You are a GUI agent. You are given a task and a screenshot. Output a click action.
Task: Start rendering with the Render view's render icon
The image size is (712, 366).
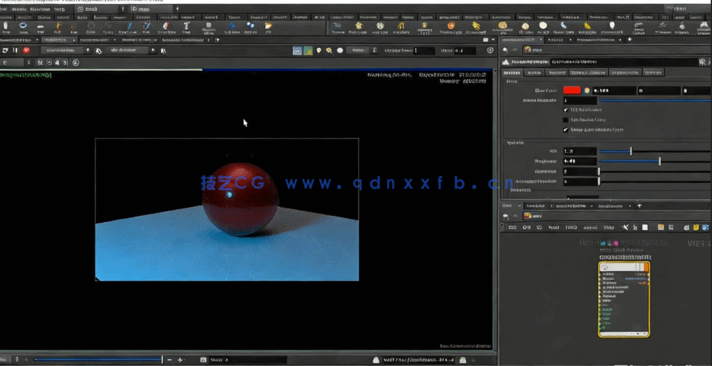[5, 50]
